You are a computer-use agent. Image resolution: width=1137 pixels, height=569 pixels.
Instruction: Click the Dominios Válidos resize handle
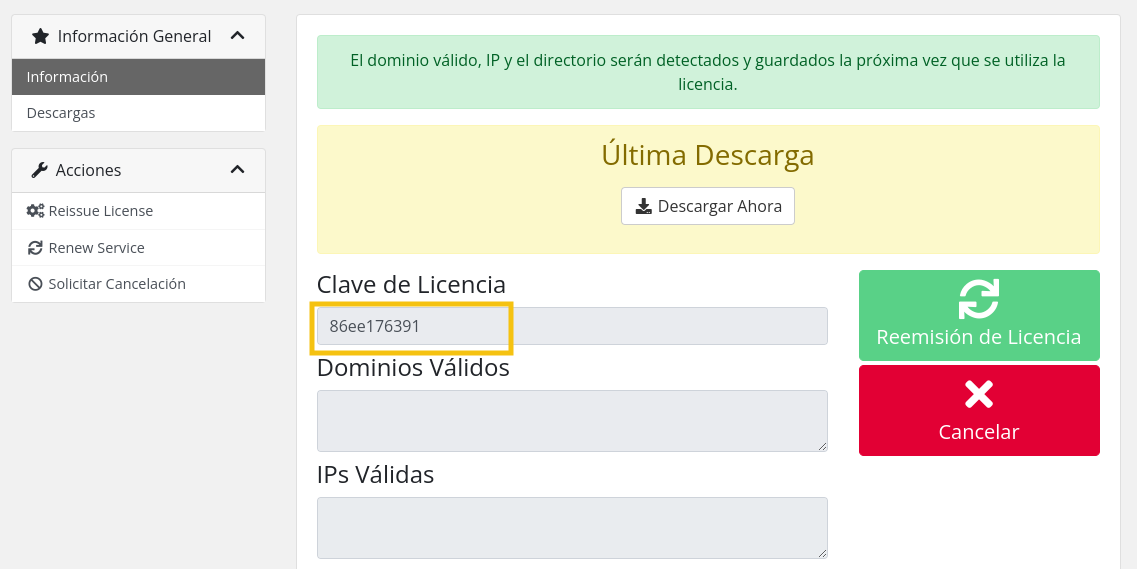tap(822, 446)
